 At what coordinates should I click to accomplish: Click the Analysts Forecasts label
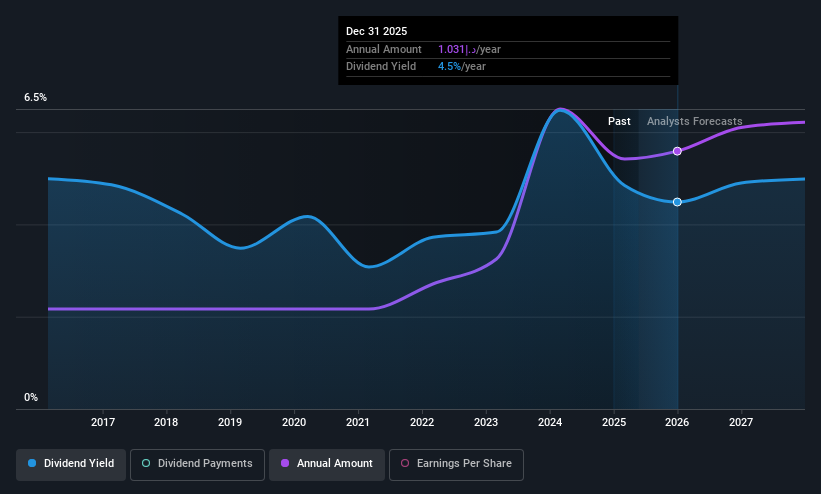pos(694,122)
